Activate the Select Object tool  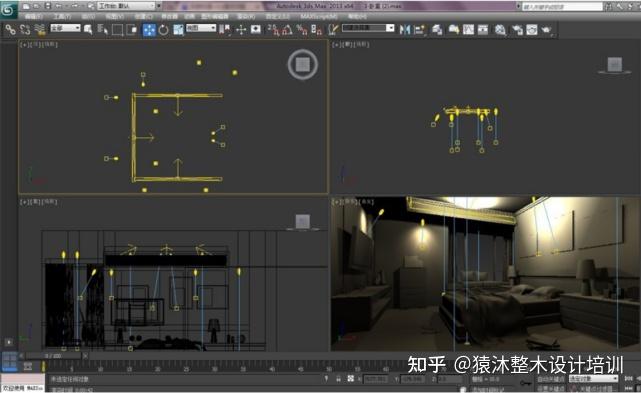click(88, 29)
